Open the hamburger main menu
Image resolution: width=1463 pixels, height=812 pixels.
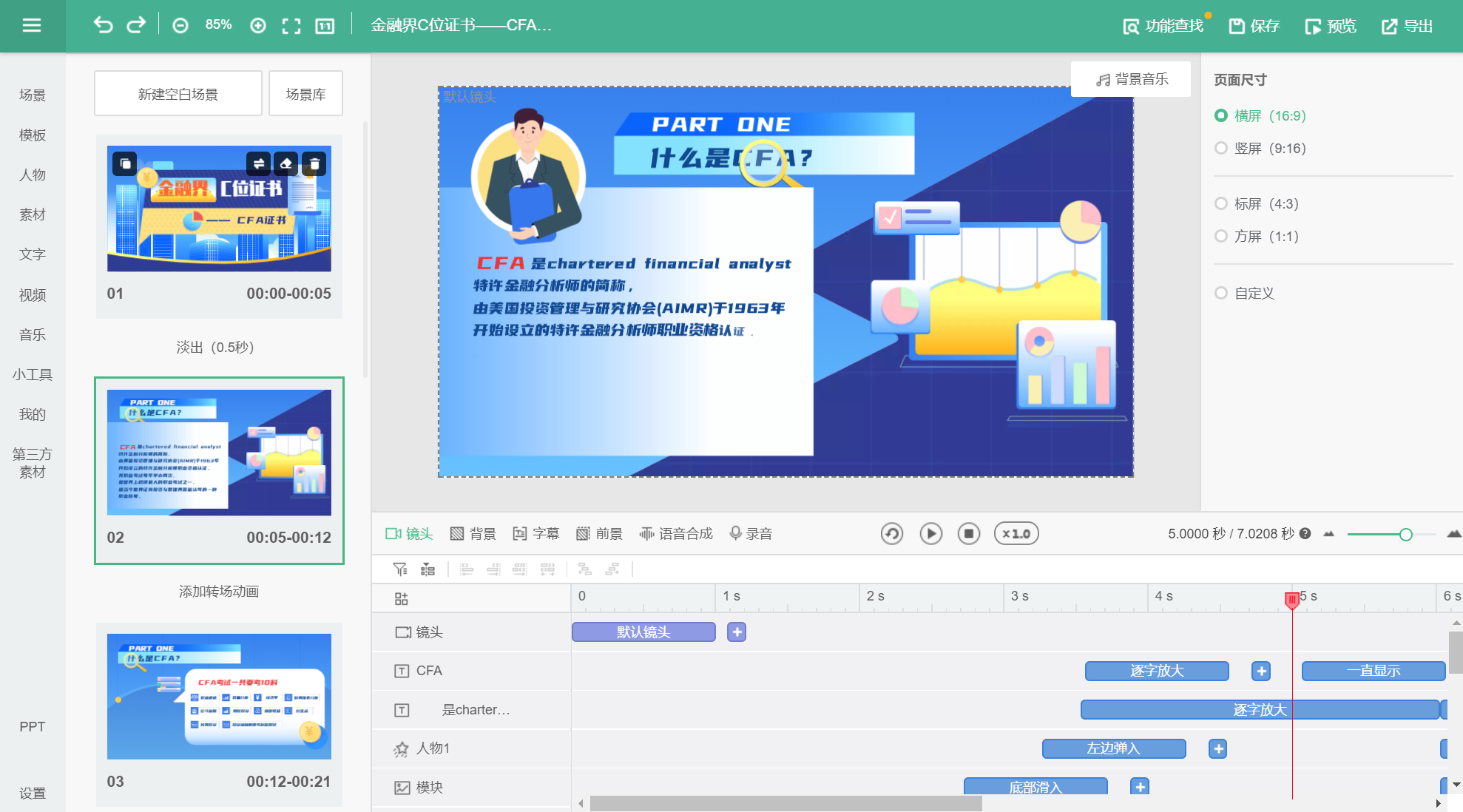(32, 26)
